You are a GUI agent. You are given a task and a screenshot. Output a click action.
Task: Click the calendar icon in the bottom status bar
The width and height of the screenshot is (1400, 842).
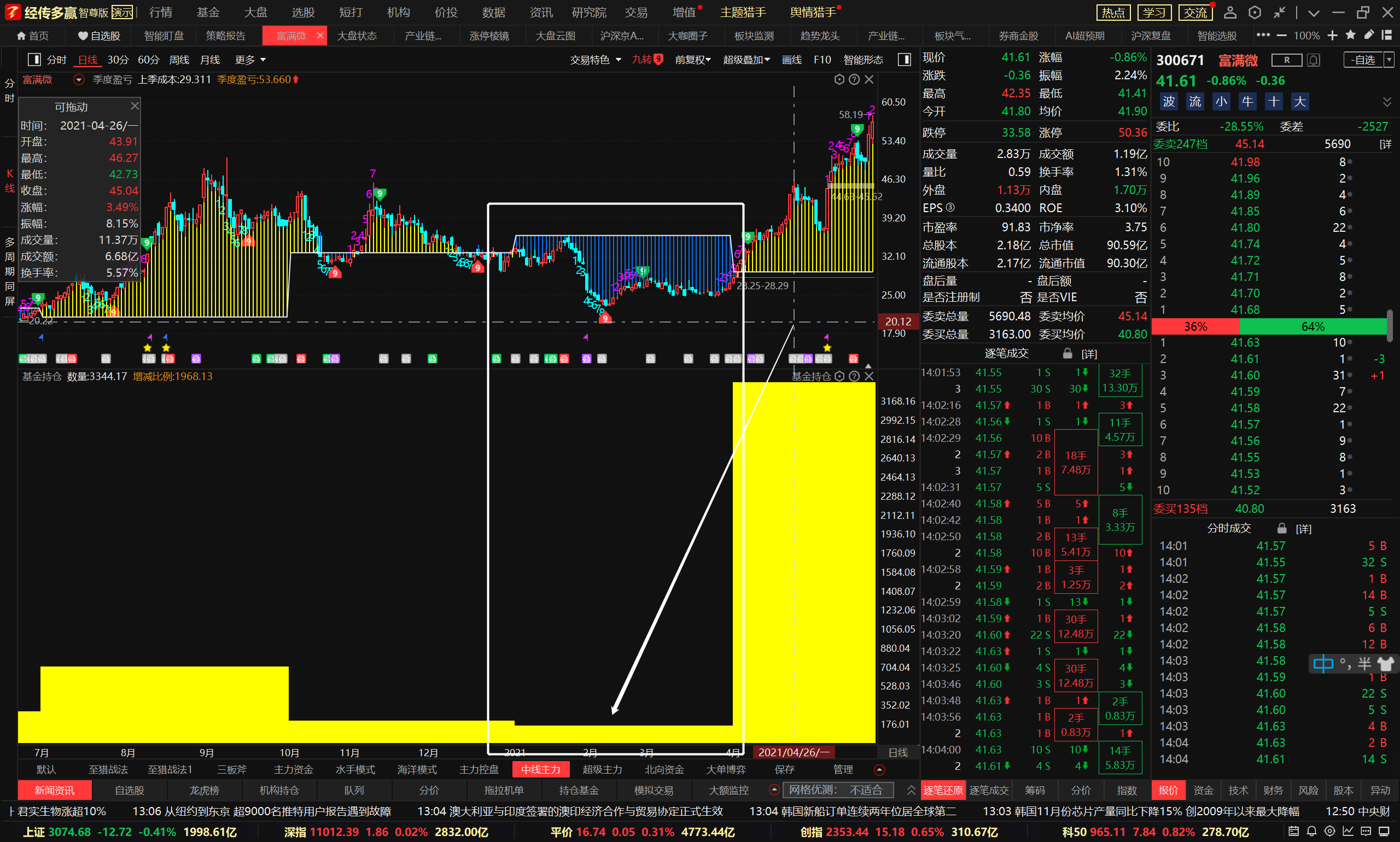click(x=1293, y=832)
